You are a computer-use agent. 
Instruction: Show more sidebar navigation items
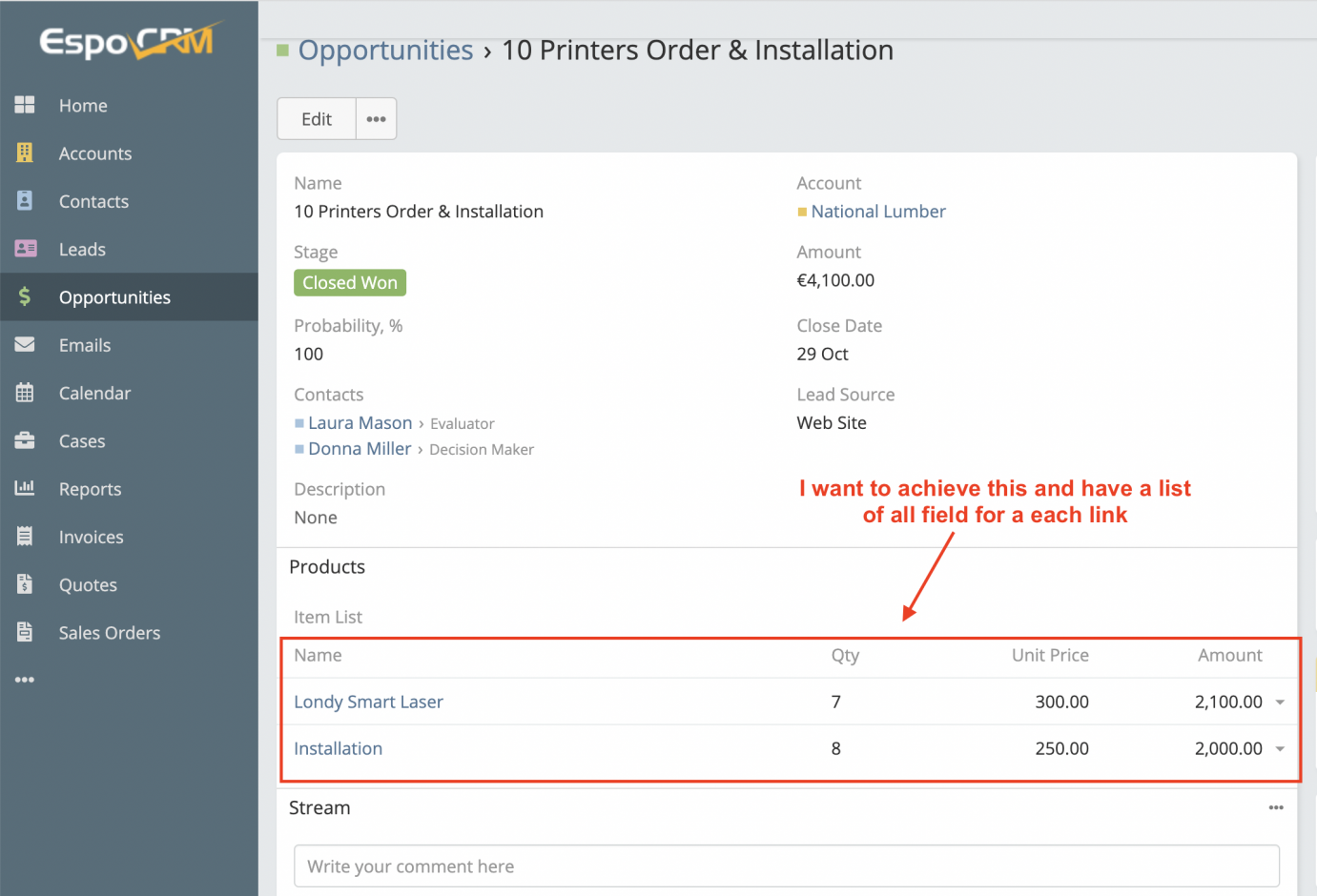(25, 680)
